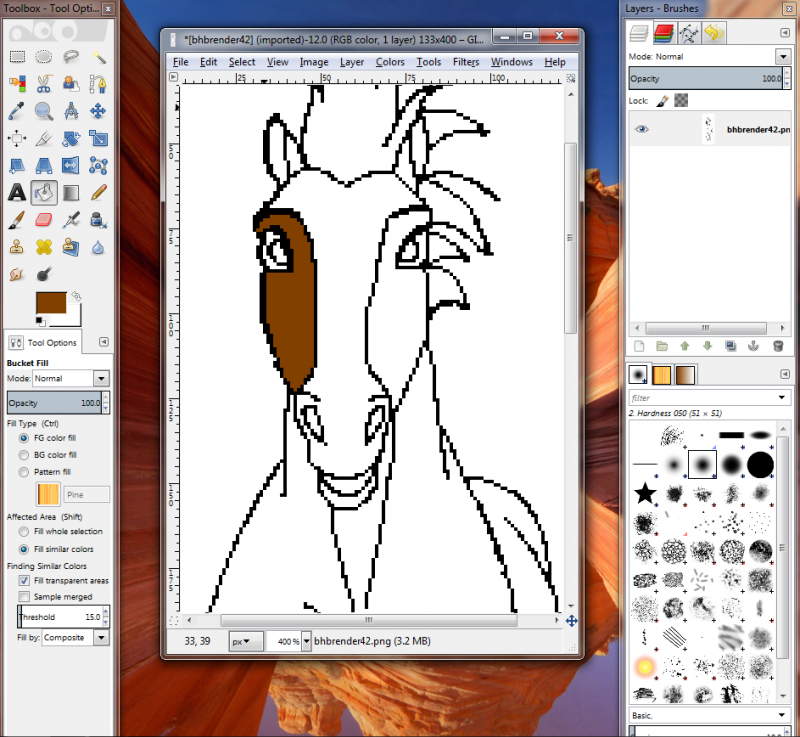Choose the Free Select lasso tool
This screenshot has width=800, height=737.
71,56
